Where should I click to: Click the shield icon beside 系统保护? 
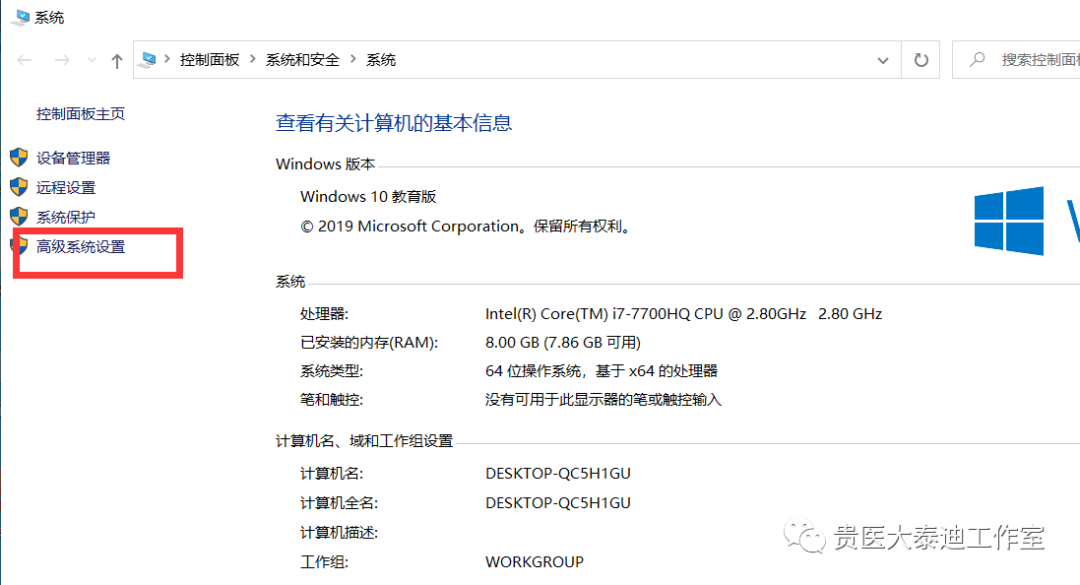click(x=19, y=216)
